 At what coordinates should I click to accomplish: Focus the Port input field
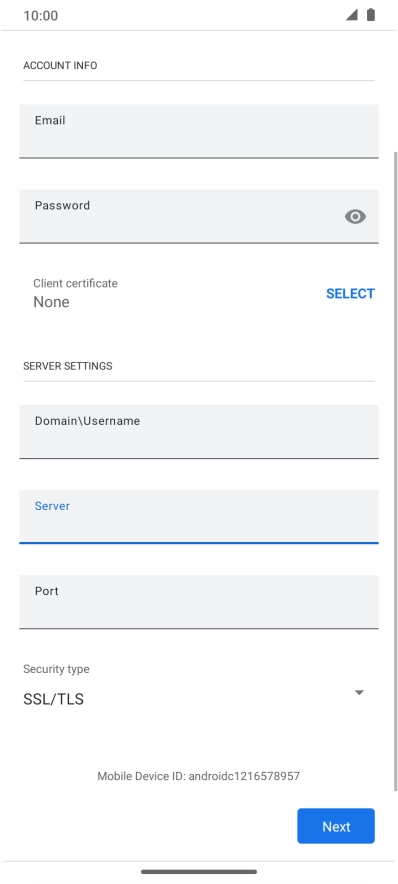(198, 602)
